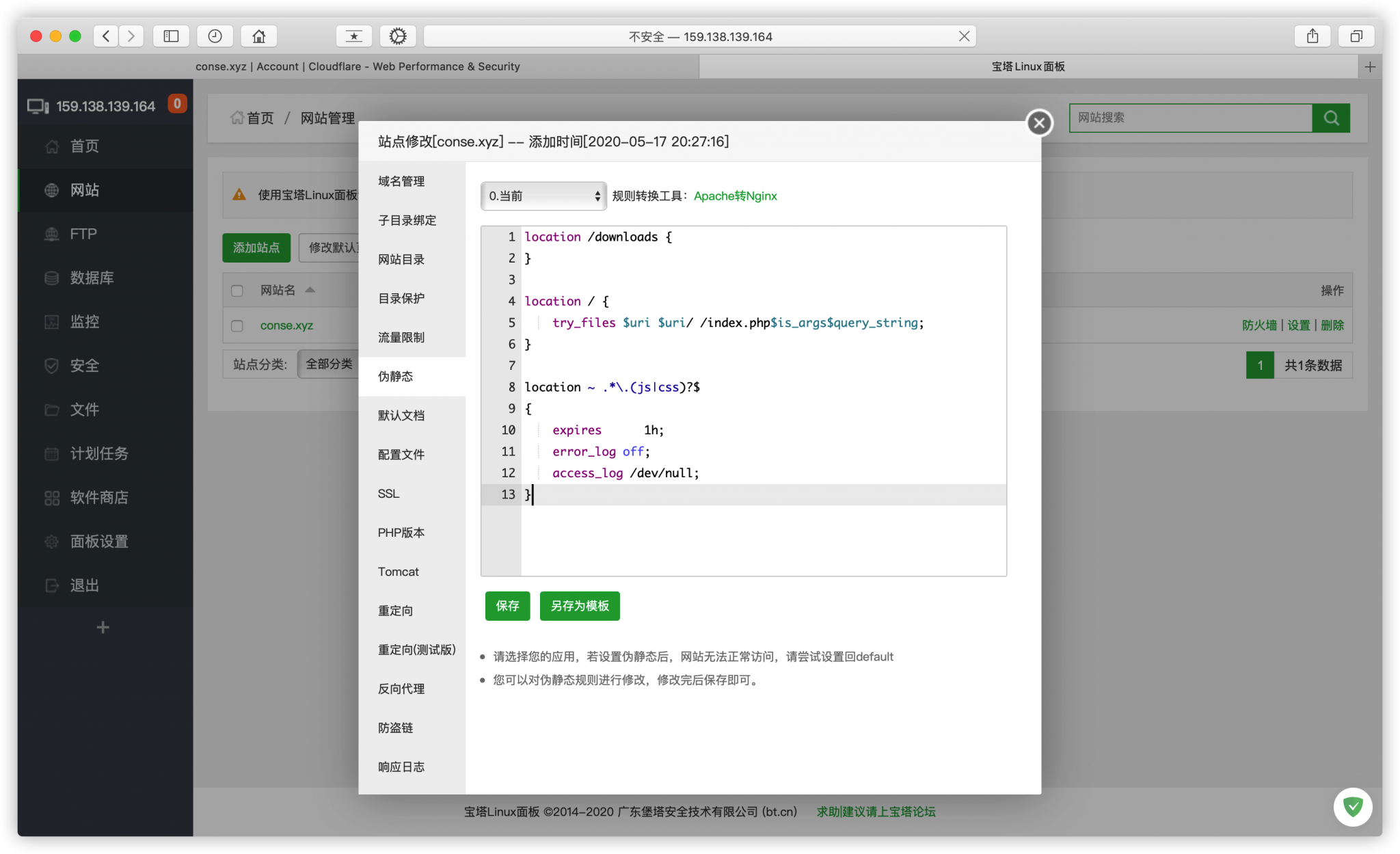Switch to the SSL tab
The image size is (1400, 854).
388,494
